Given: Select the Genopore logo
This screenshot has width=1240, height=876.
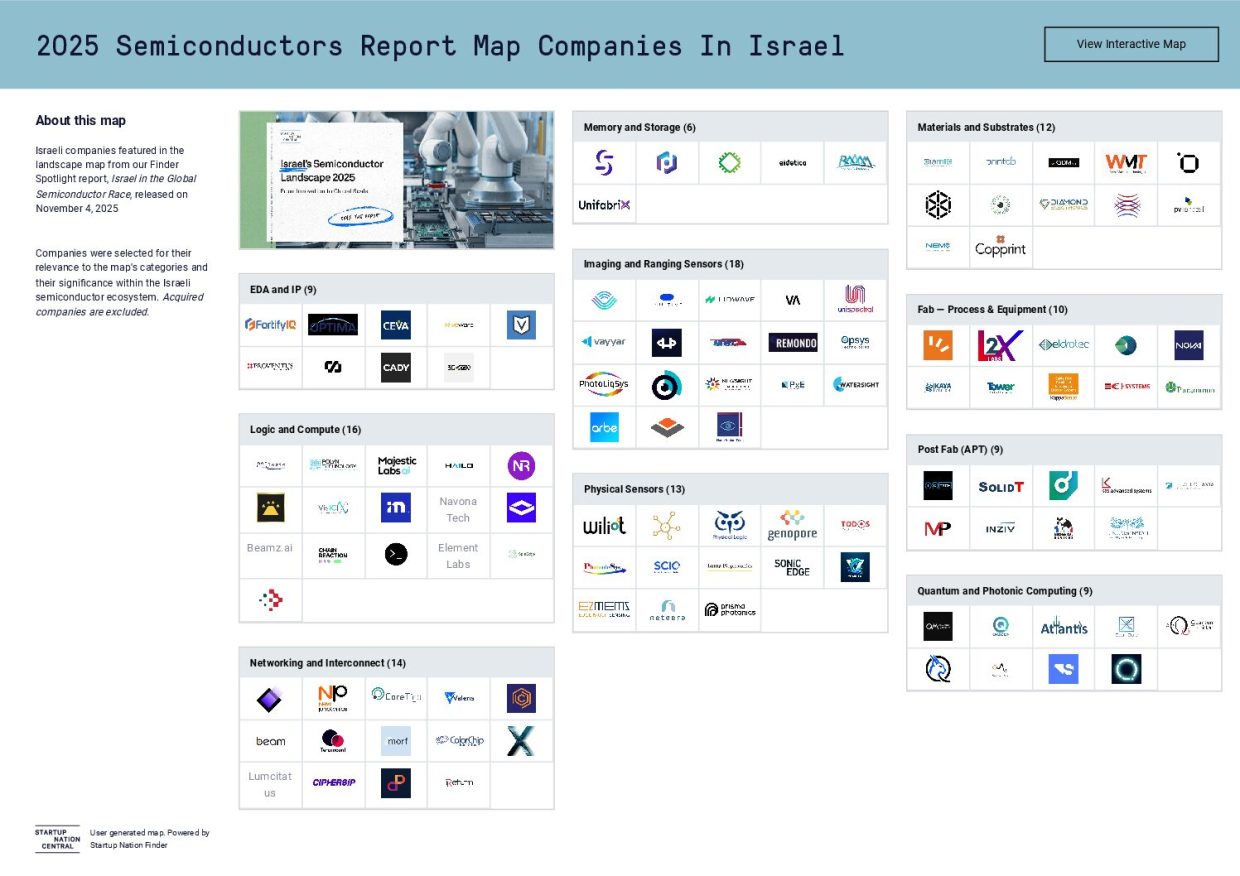Looking at the screenshot, I should pos(792,525).
